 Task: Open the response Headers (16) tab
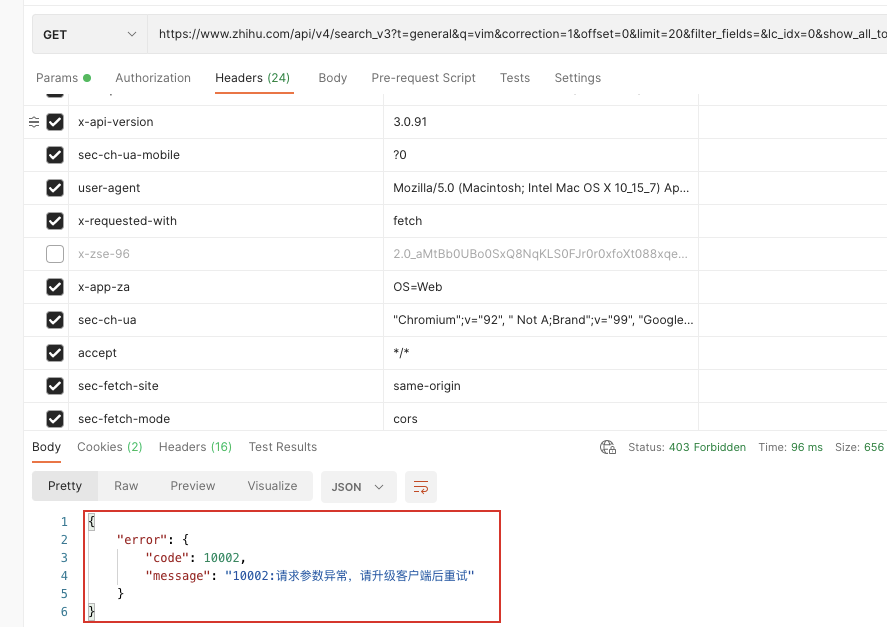pos(195,447)
